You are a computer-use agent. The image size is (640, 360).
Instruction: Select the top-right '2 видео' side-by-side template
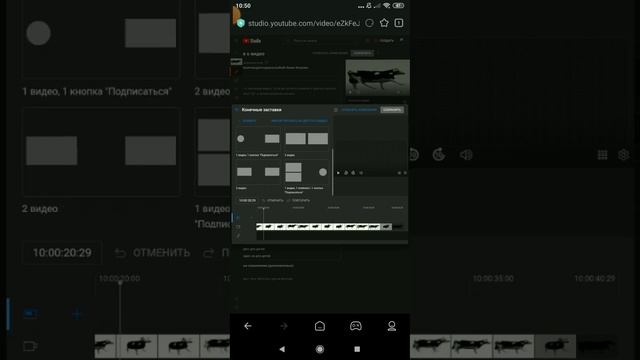point(307,140)
